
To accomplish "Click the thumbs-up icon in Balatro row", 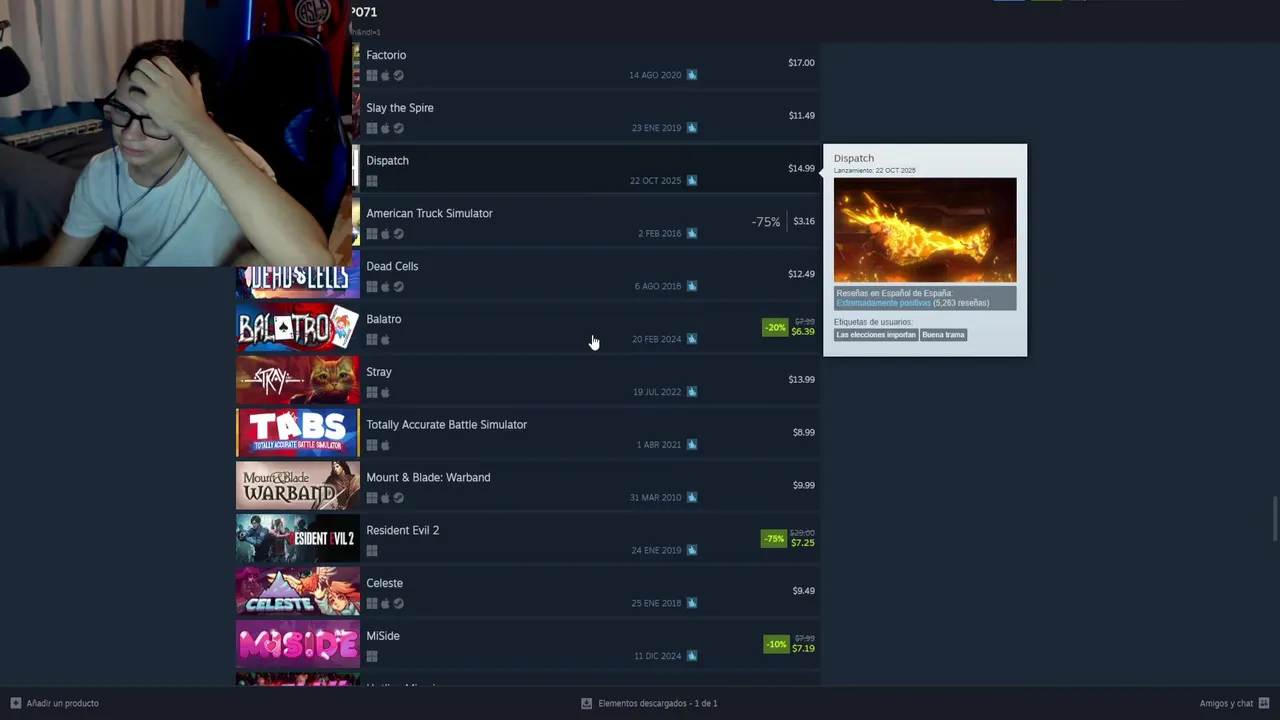I will (x=691, y=339).
